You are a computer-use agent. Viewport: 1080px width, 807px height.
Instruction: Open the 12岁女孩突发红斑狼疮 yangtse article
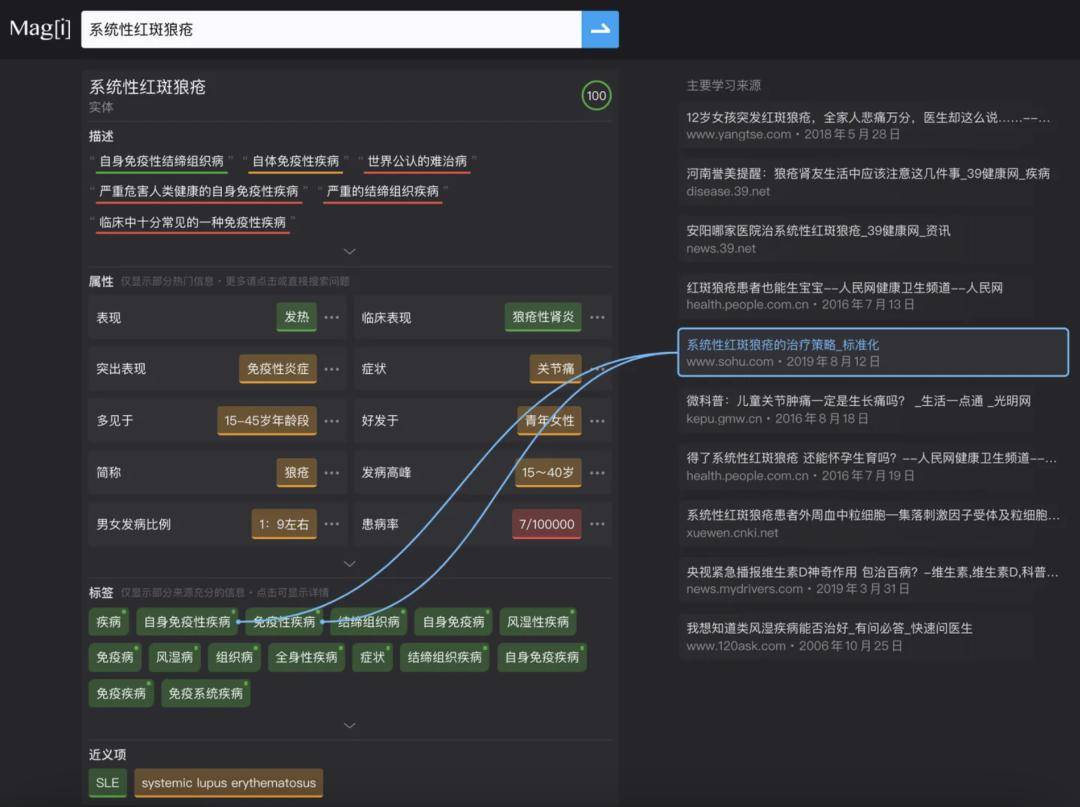pos(867,118)
